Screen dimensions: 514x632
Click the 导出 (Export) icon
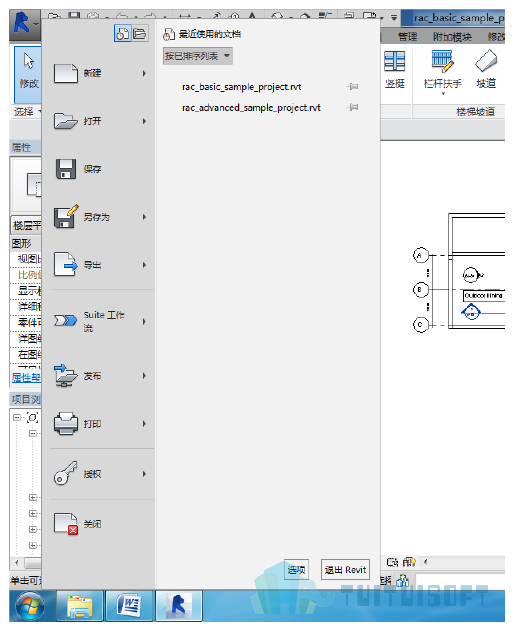click(66, 264)
